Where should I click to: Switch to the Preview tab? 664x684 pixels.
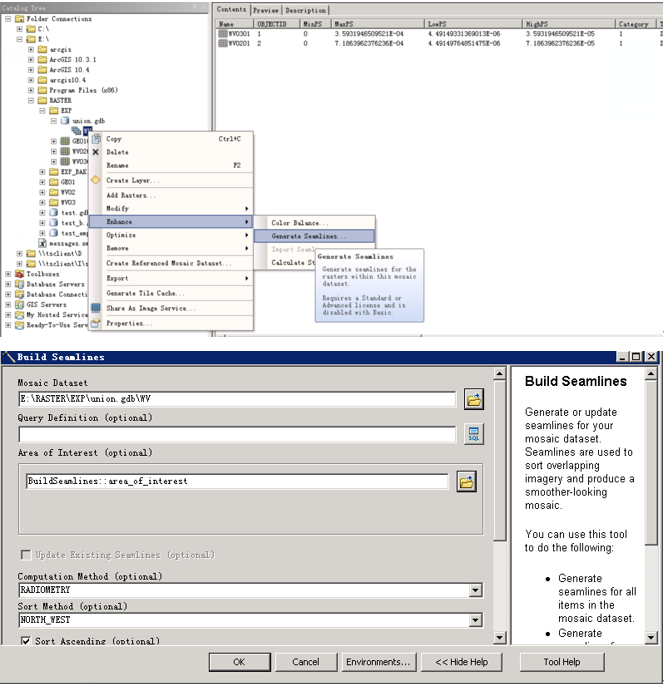(266, 10)
